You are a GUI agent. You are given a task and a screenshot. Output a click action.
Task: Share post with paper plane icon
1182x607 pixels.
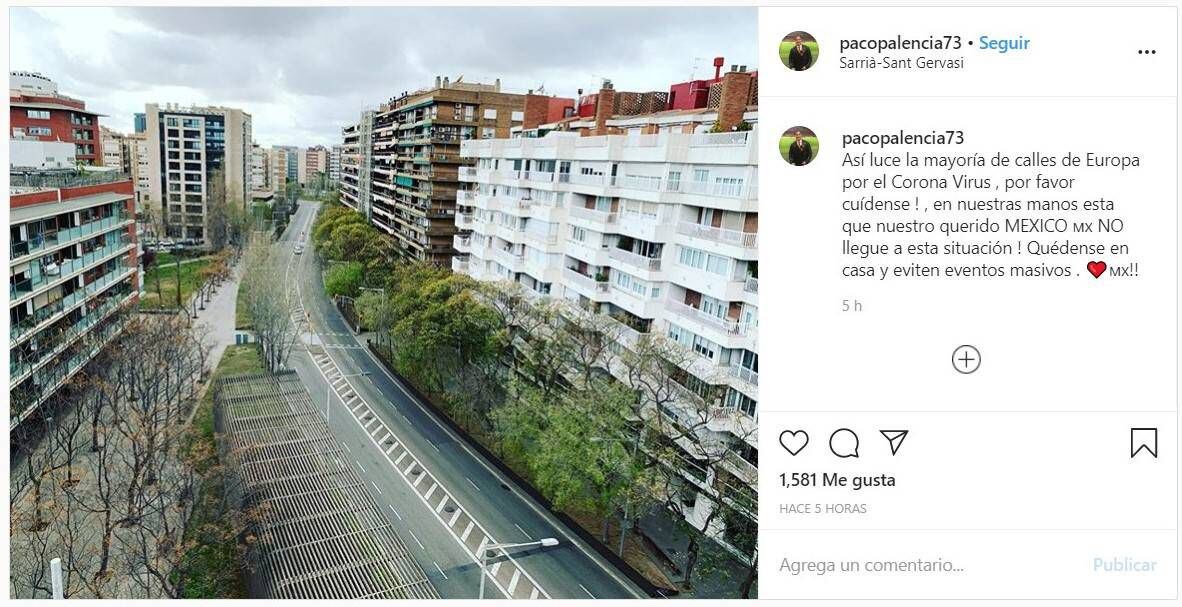[x=893, y=442]
